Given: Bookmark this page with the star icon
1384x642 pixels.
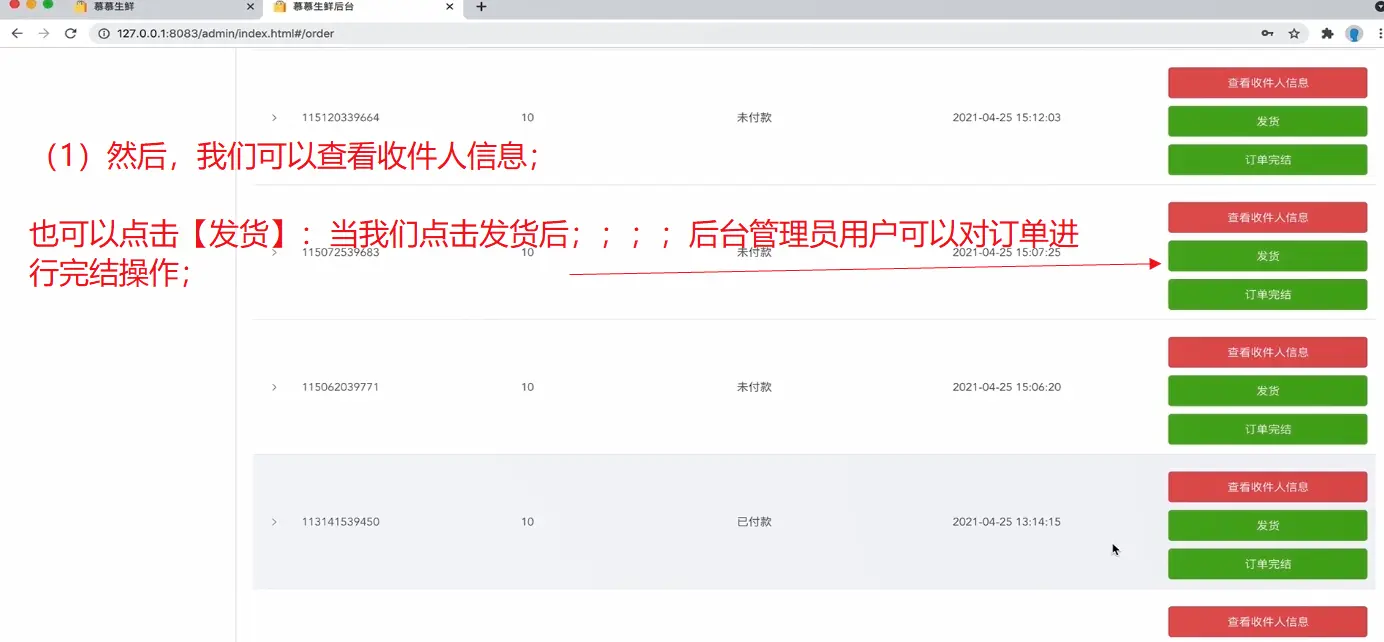Looking at the screenshot, I should [1294, 33].
